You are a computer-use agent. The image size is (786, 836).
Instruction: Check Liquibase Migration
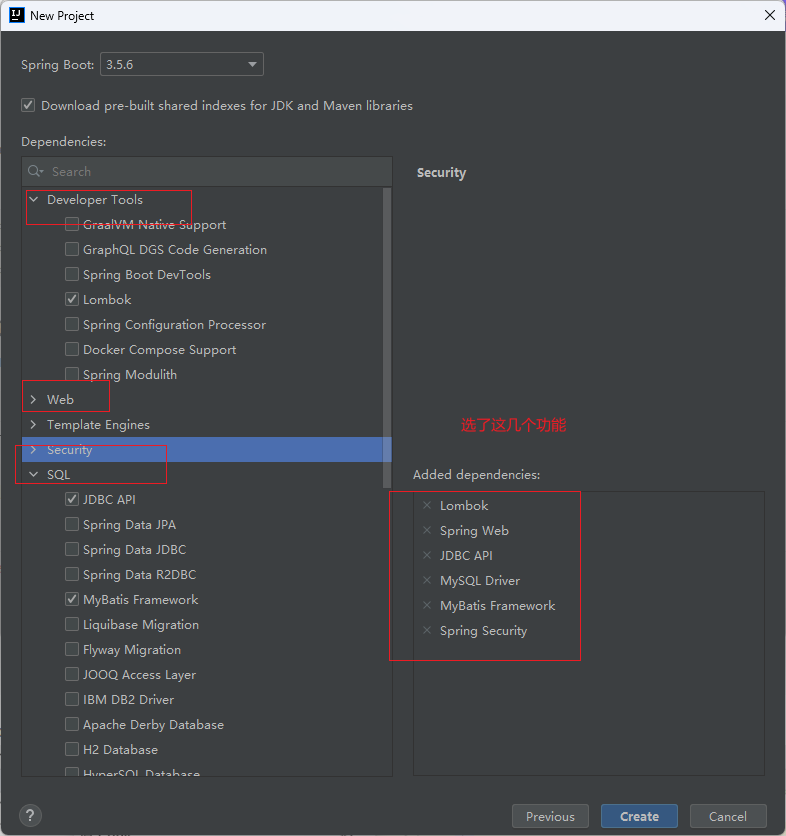(72, 625)
